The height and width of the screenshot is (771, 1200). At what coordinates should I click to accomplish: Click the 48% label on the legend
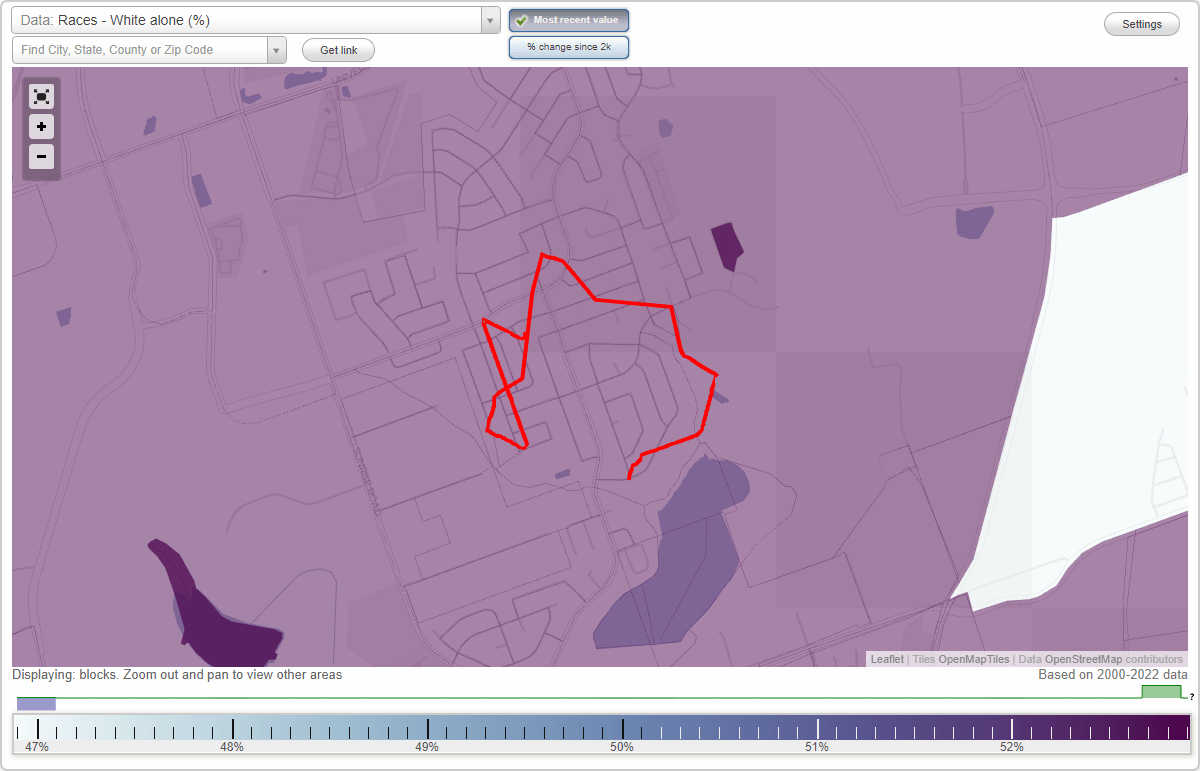232,747
